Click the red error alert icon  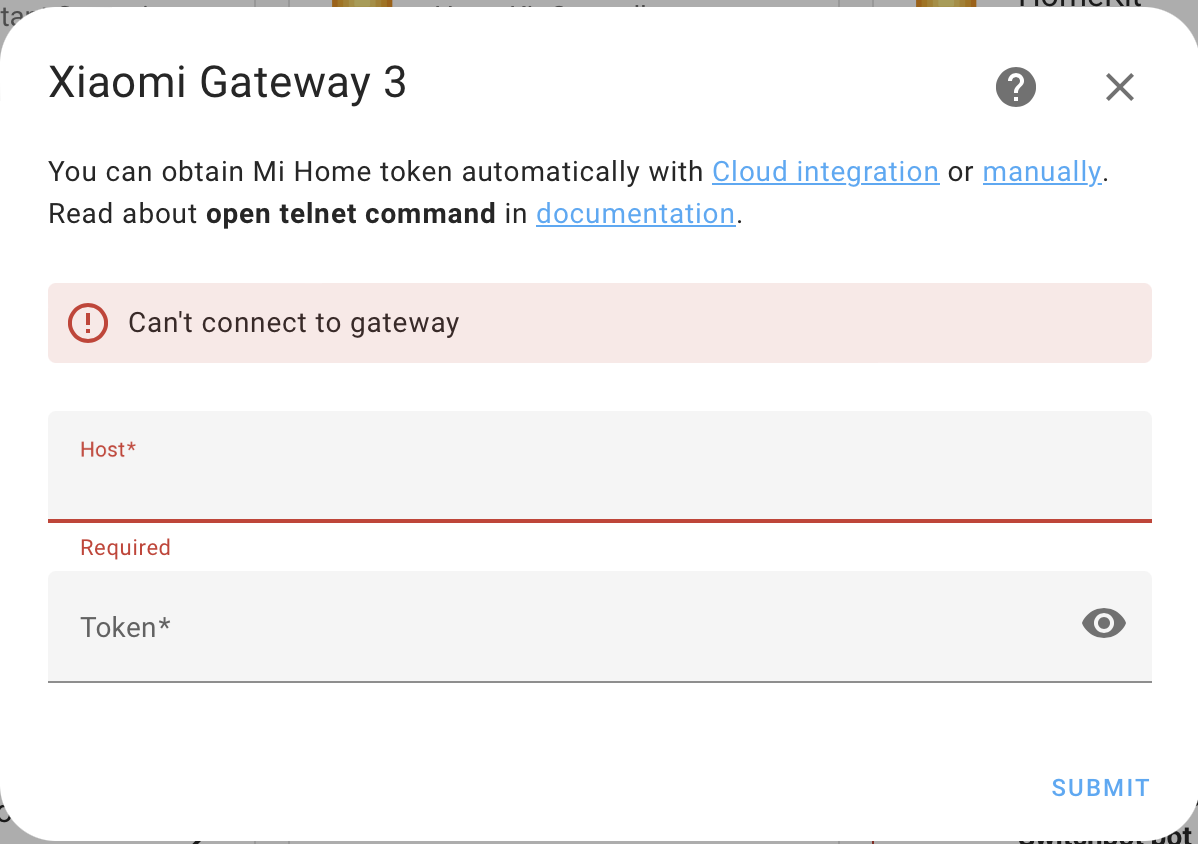(87, 323)
